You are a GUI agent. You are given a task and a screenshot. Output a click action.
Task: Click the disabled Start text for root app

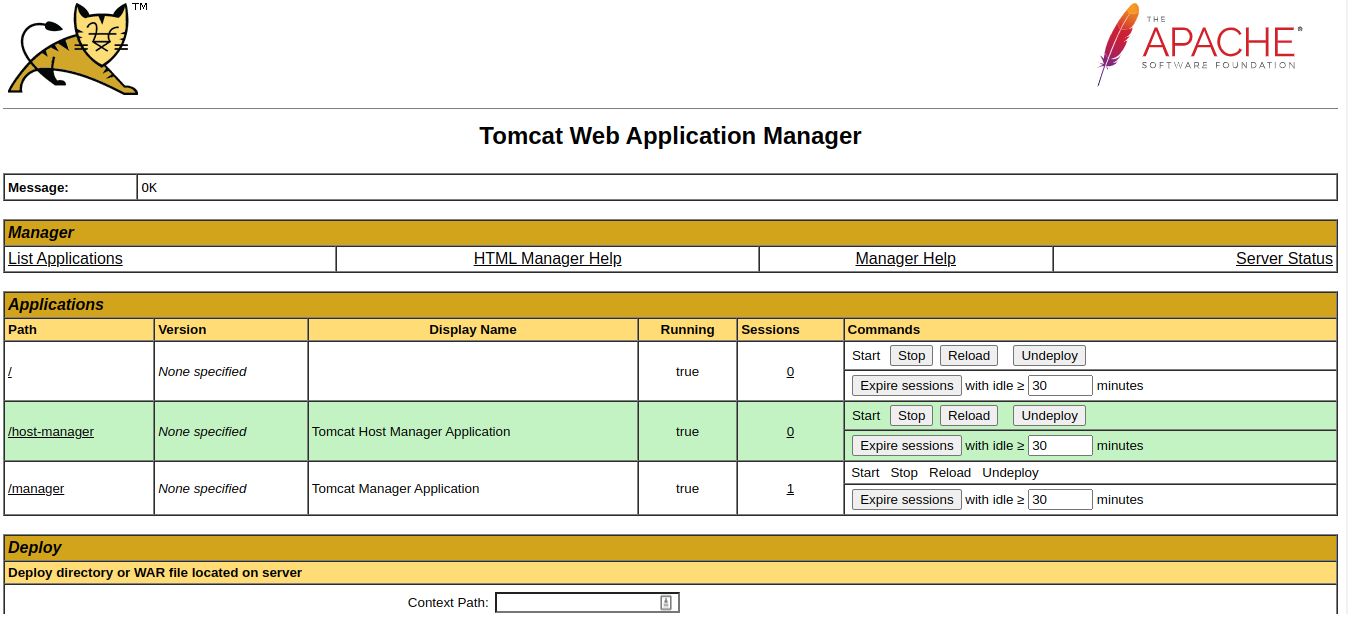pos(866,355)
